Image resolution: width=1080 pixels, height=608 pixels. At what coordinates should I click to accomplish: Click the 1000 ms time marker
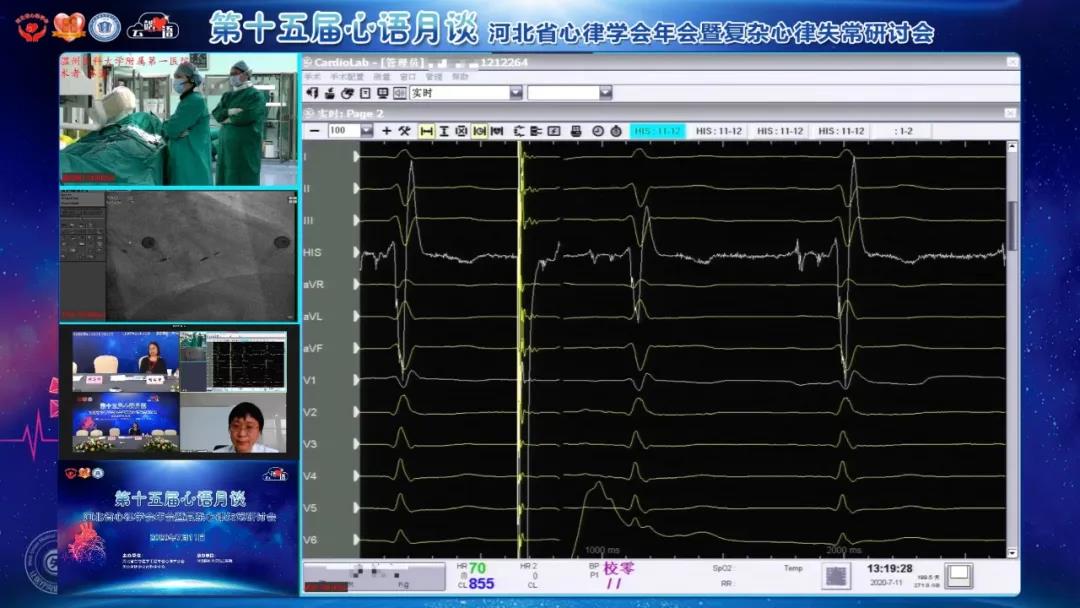coord(603,550)
